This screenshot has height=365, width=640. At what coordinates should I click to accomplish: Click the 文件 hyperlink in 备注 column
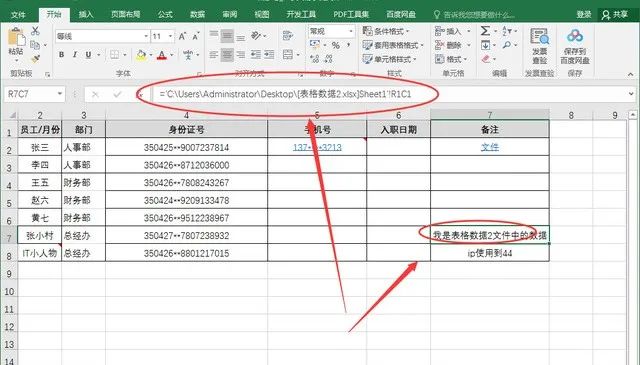[490, 147]
